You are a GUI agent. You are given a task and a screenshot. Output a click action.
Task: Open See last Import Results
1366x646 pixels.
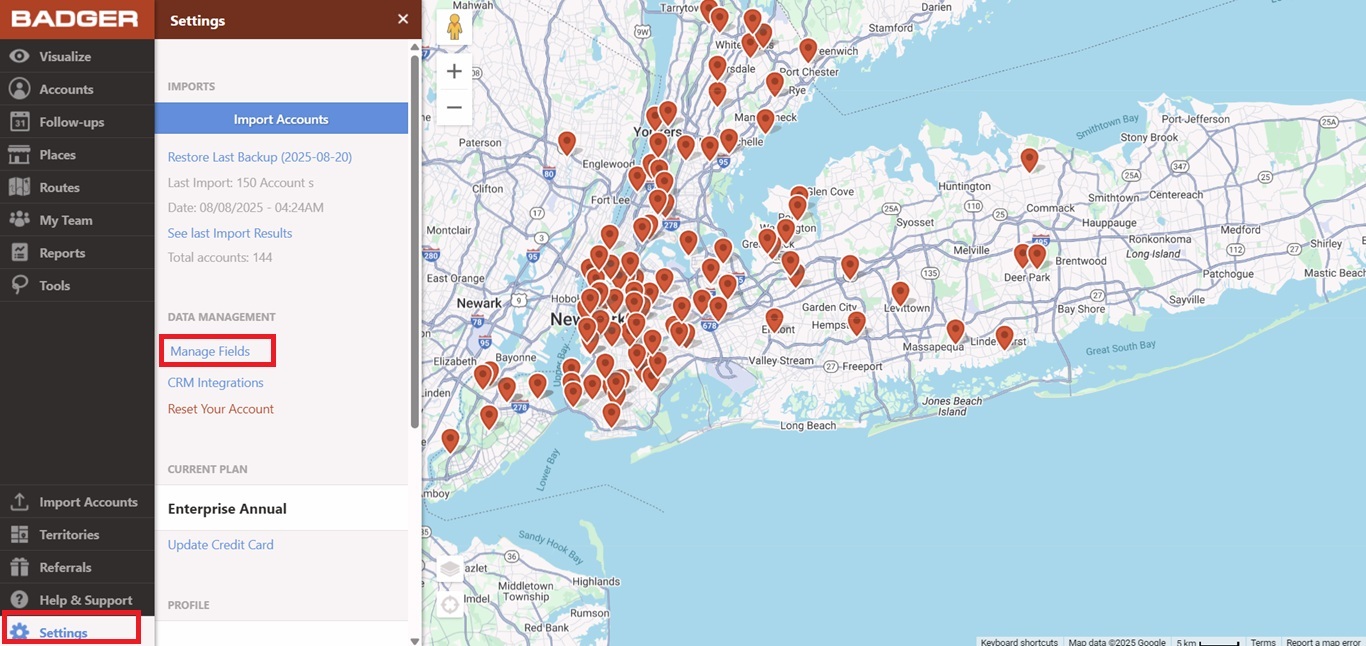230,233
